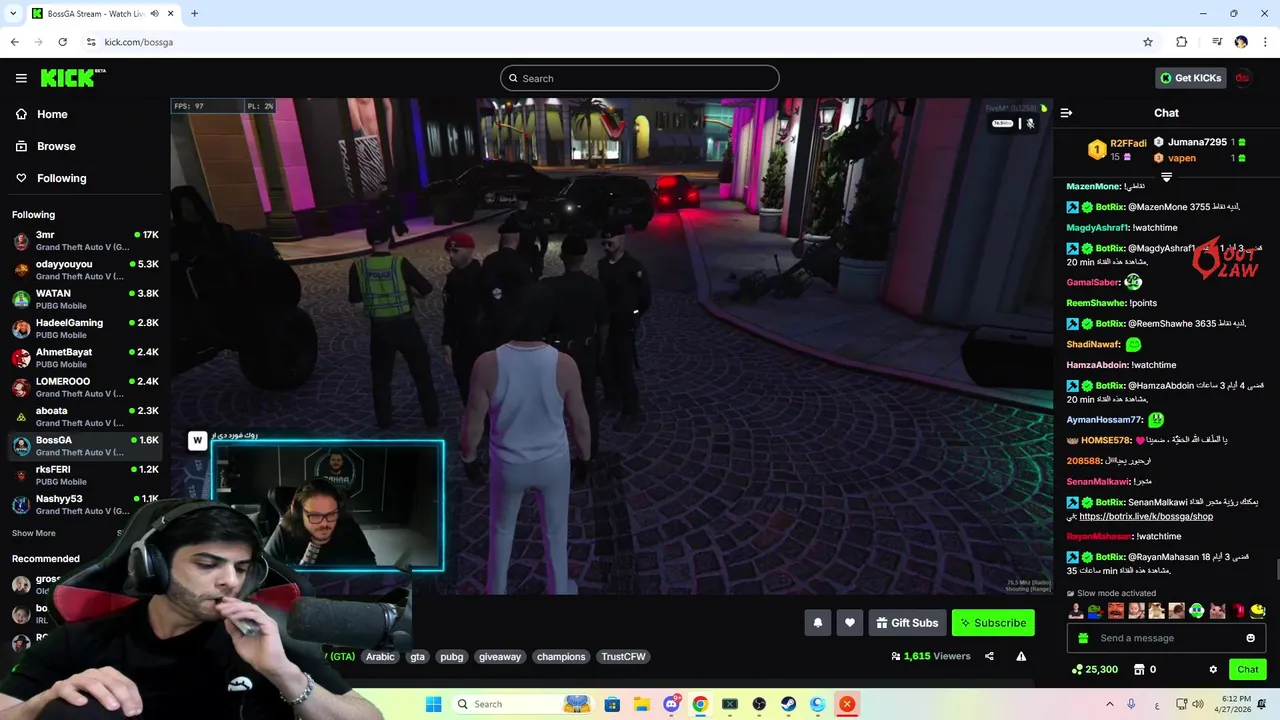Viewport: 1280px width, 720px height.
Task: Open new browser tab with plus
Action: pyautogui.click(x=194, y=13)
